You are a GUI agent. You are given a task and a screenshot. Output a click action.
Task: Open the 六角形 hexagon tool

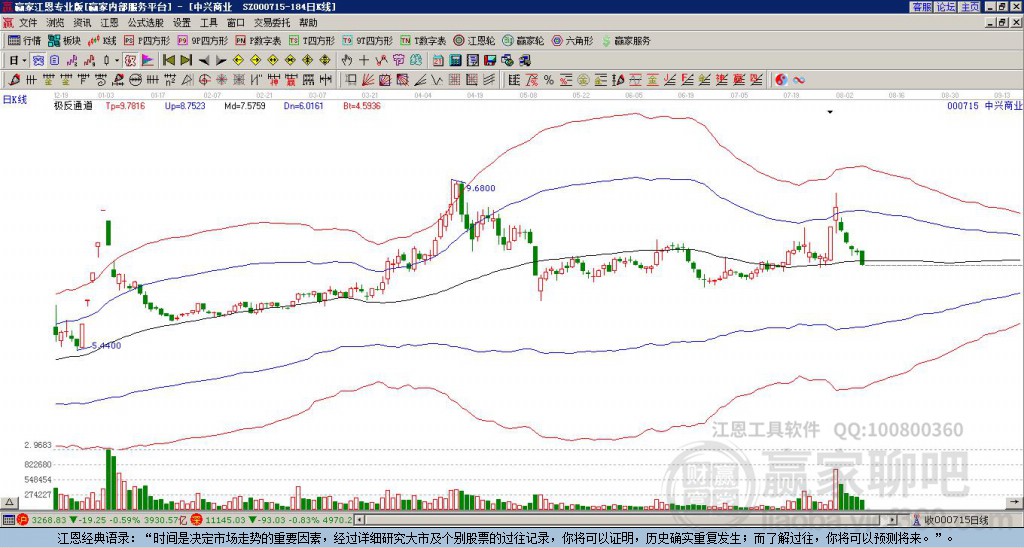point(573,41)
